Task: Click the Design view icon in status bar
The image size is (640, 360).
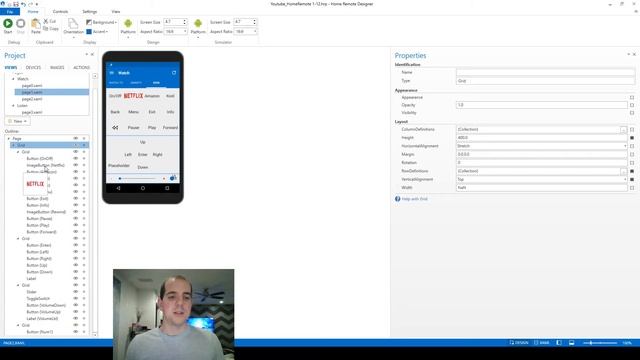Action: (x=512, y=343)
